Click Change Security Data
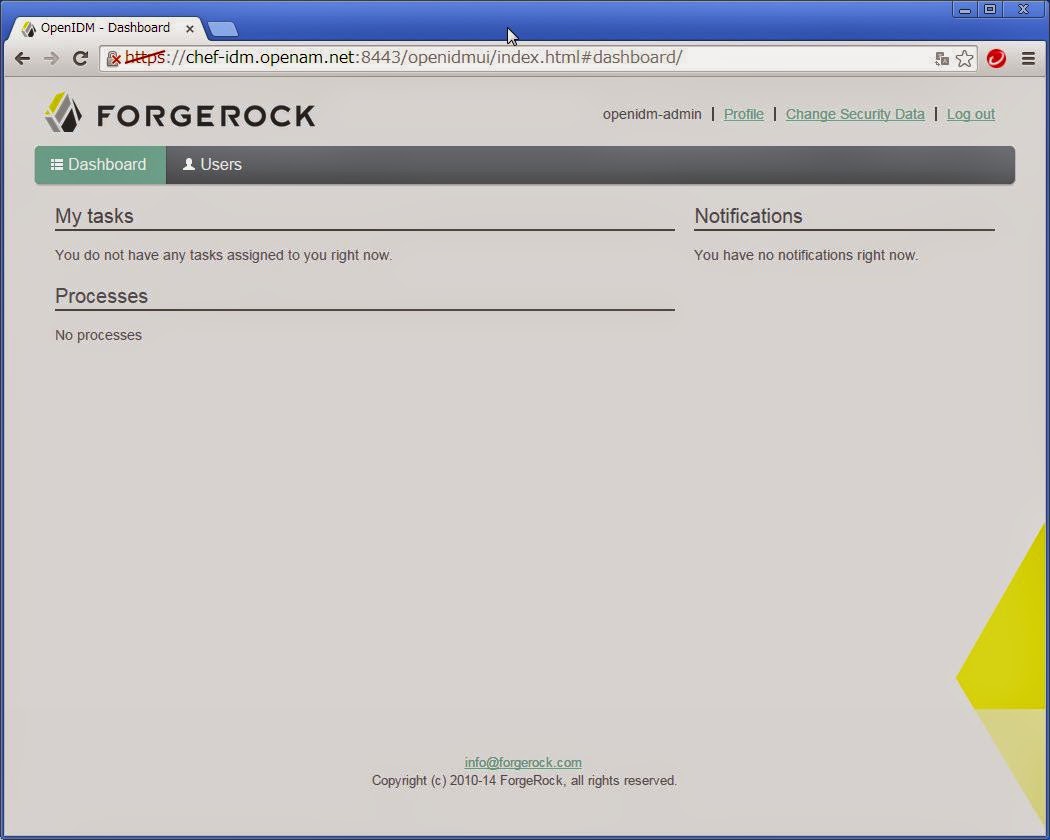This screenshot has width=1050, height=840. [x=855, y=114]
